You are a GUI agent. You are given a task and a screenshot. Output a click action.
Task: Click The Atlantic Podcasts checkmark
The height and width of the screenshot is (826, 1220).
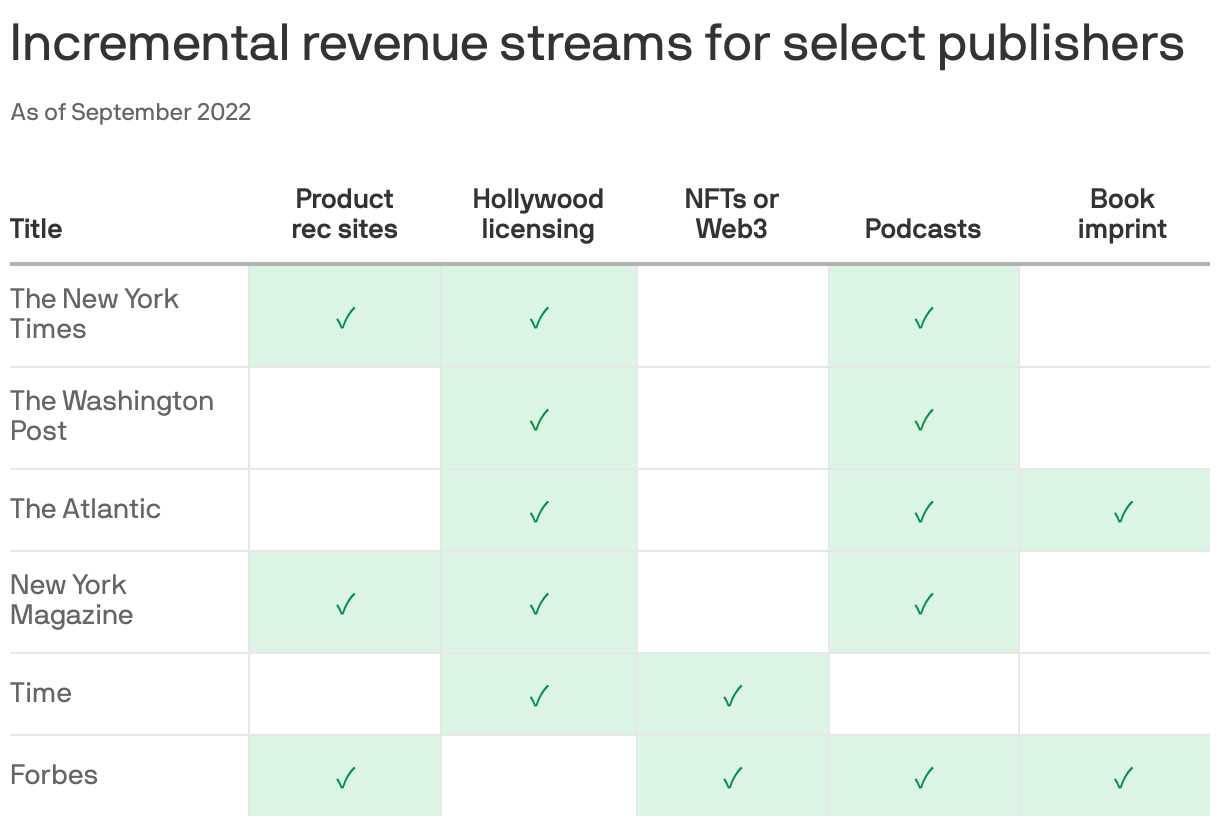coord(924,513)
